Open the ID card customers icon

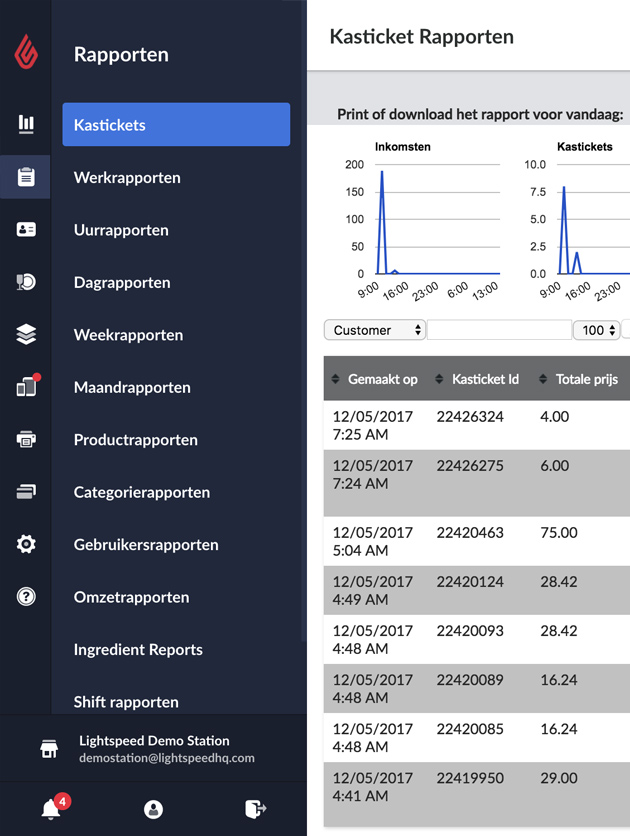[x=26, y=229]
